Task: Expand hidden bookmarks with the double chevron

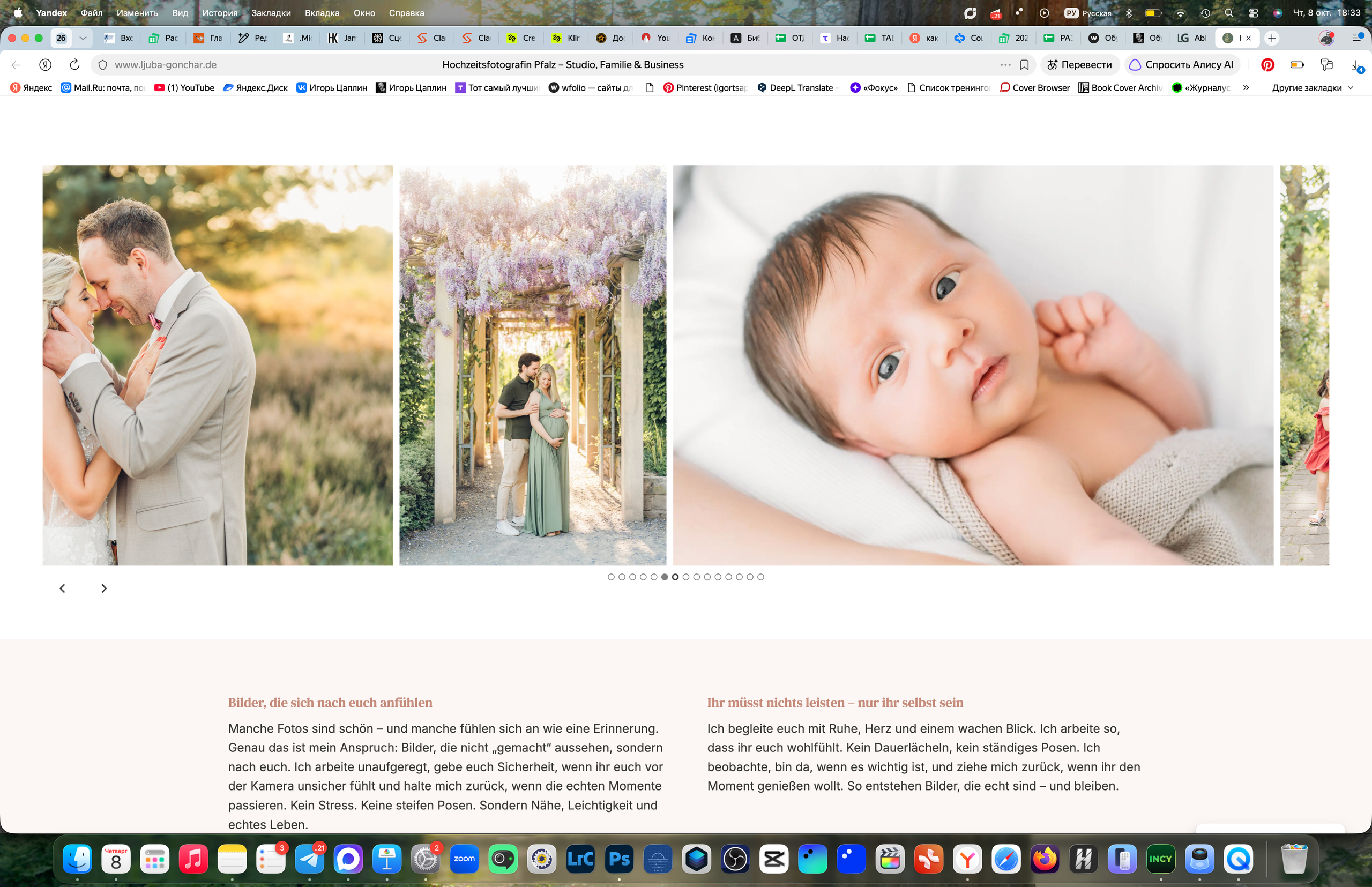Action: (x=1246, y=87)
